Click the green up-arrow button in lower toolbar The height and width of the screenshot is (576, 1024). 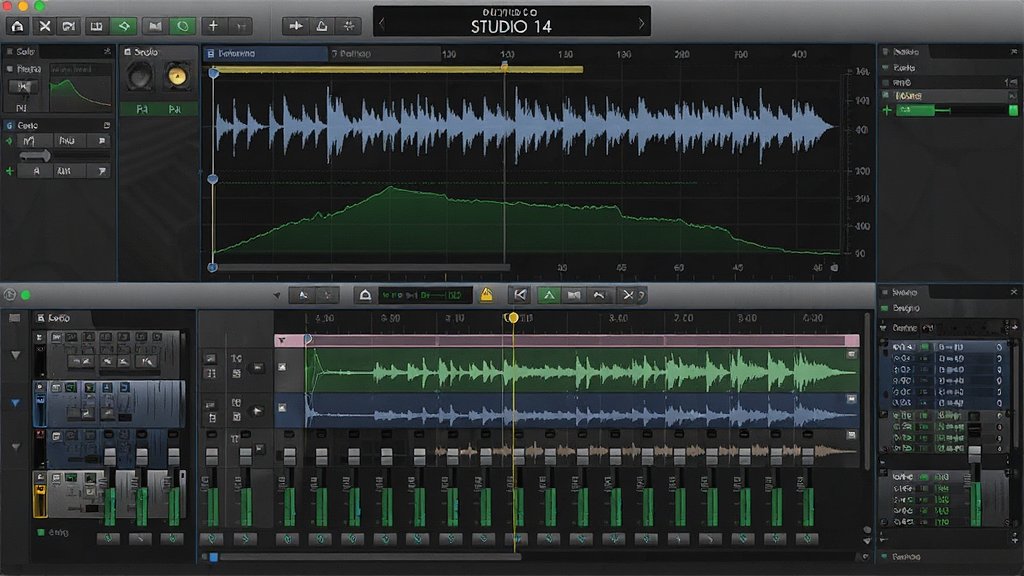point(549,295)
